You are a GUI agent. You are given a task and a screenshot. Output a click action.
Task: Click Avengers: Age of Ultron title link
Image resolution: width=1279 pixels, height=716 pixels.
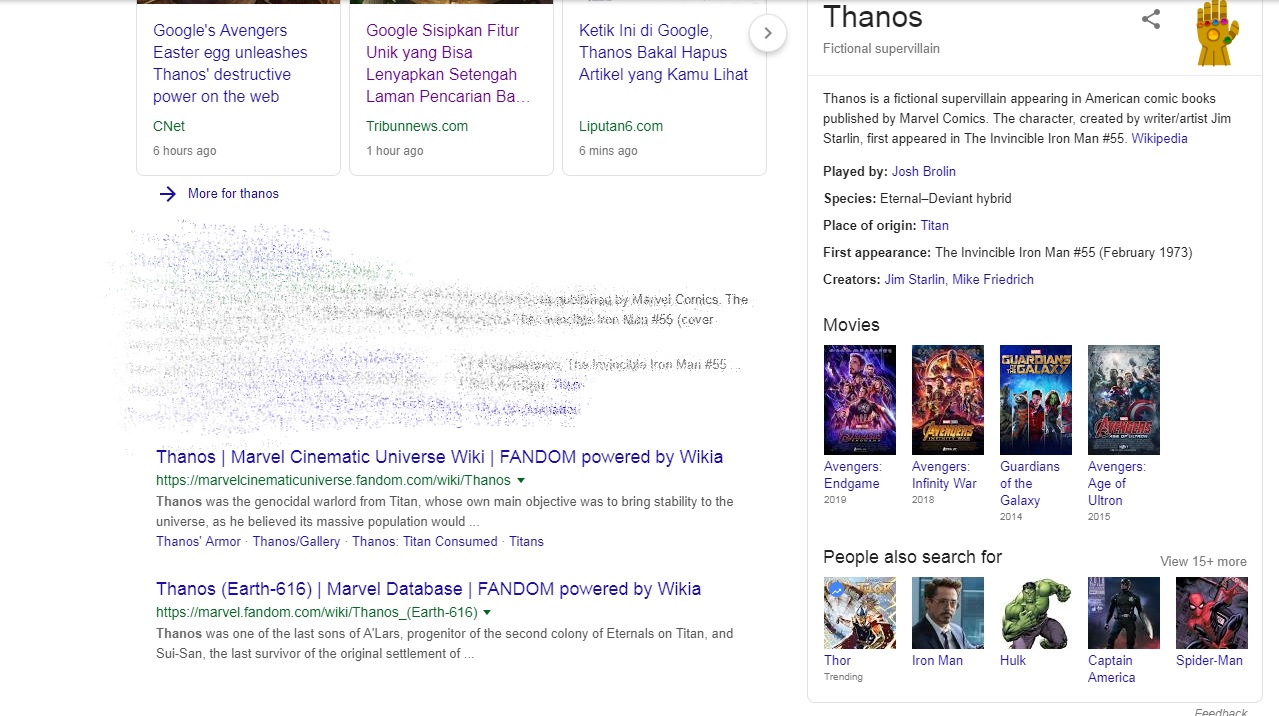click(1117, 484)
